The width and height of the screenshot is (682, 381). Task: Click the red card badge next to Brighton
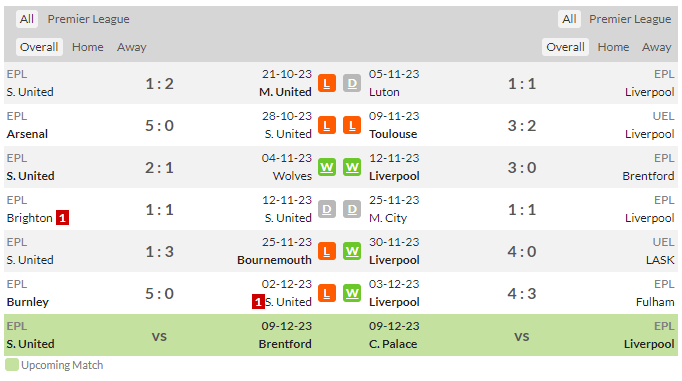(x=62, y=217)
